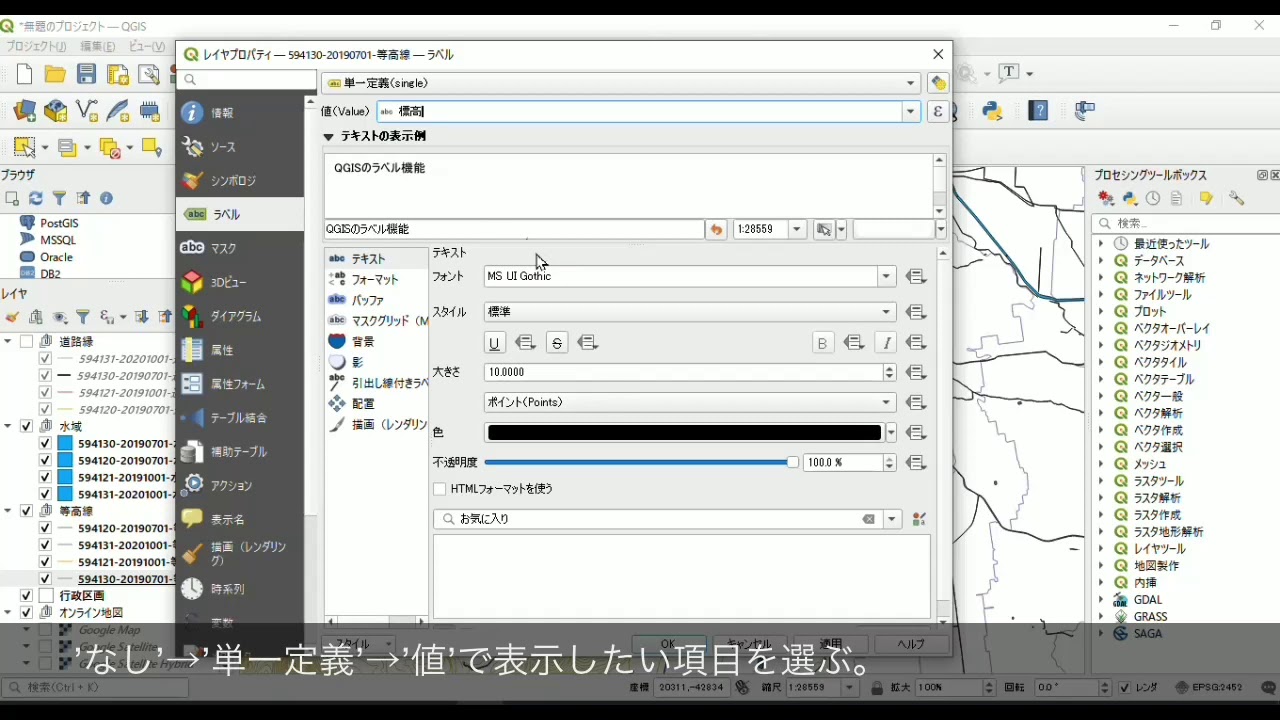Open the 属性フォーム (Attributes Form) page
1280x720 pixels.
239,384
